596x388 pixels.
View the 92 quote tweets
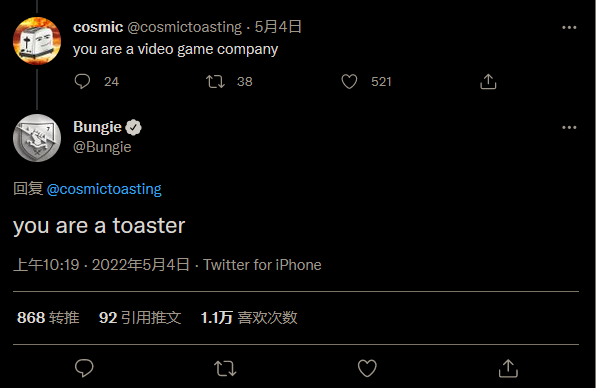(x=140, y=318)
